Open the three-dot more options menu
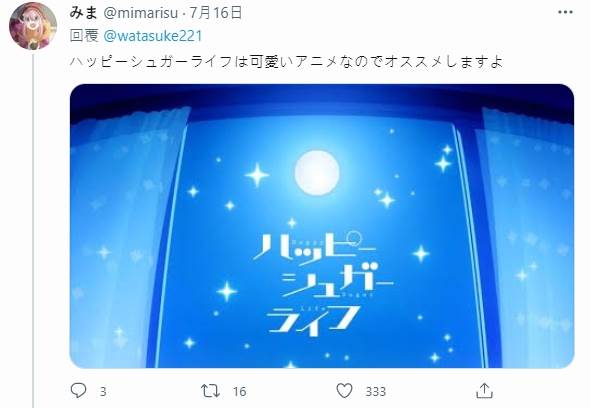This screenshot has width=591, height=408. pyautogui.click(x=565, y=12)
